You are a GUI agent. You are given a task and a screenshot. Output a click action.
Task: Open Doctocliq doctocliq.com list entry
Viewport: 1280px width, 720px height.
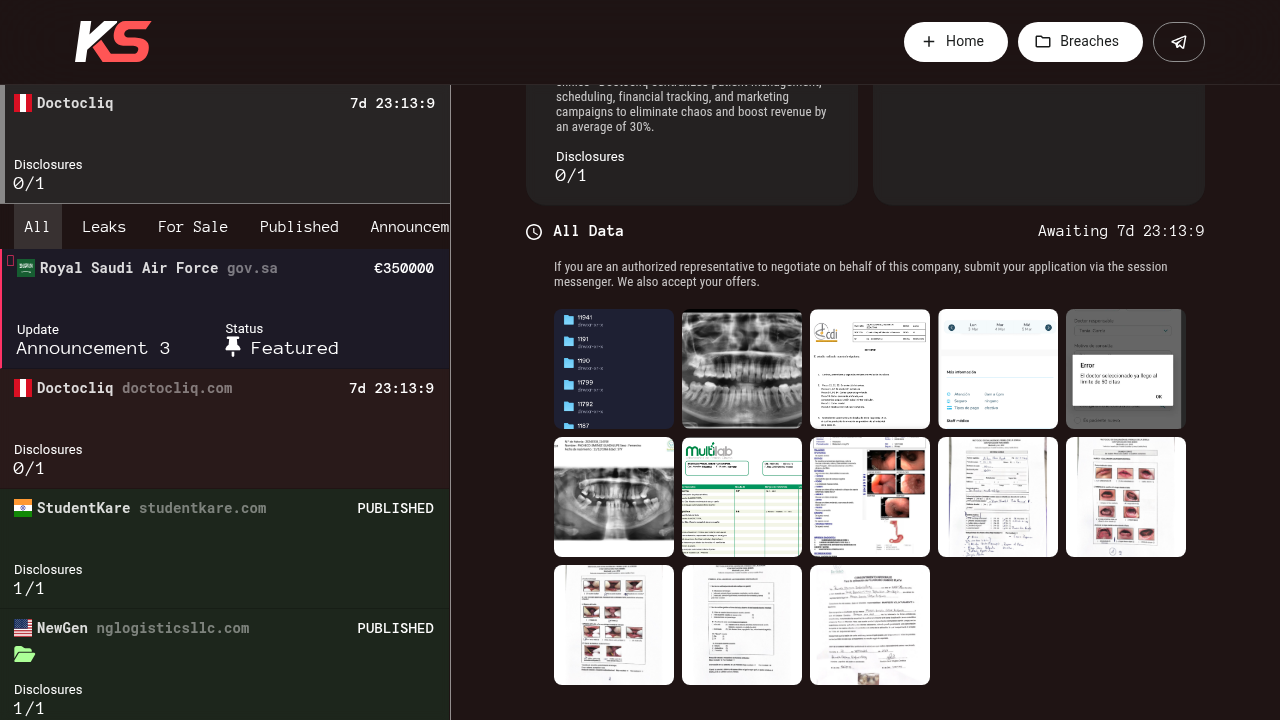pyautogui.click(x=225, y=429)
